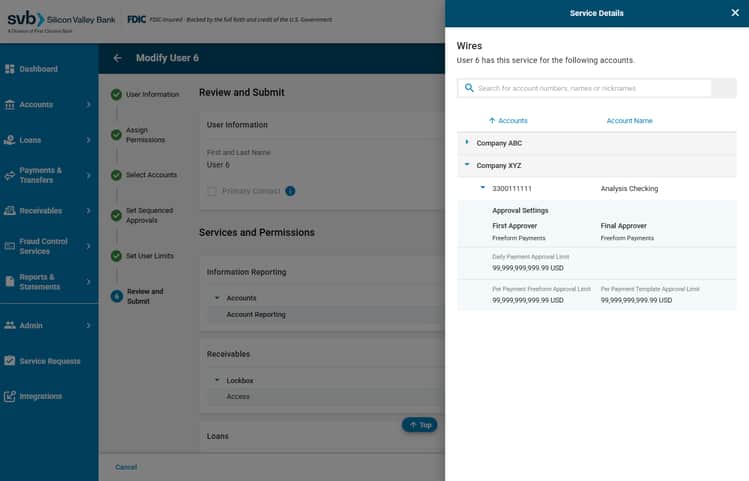Open the Loans menu item
Screen dimensions: 749x481
(x=30, y=140)
